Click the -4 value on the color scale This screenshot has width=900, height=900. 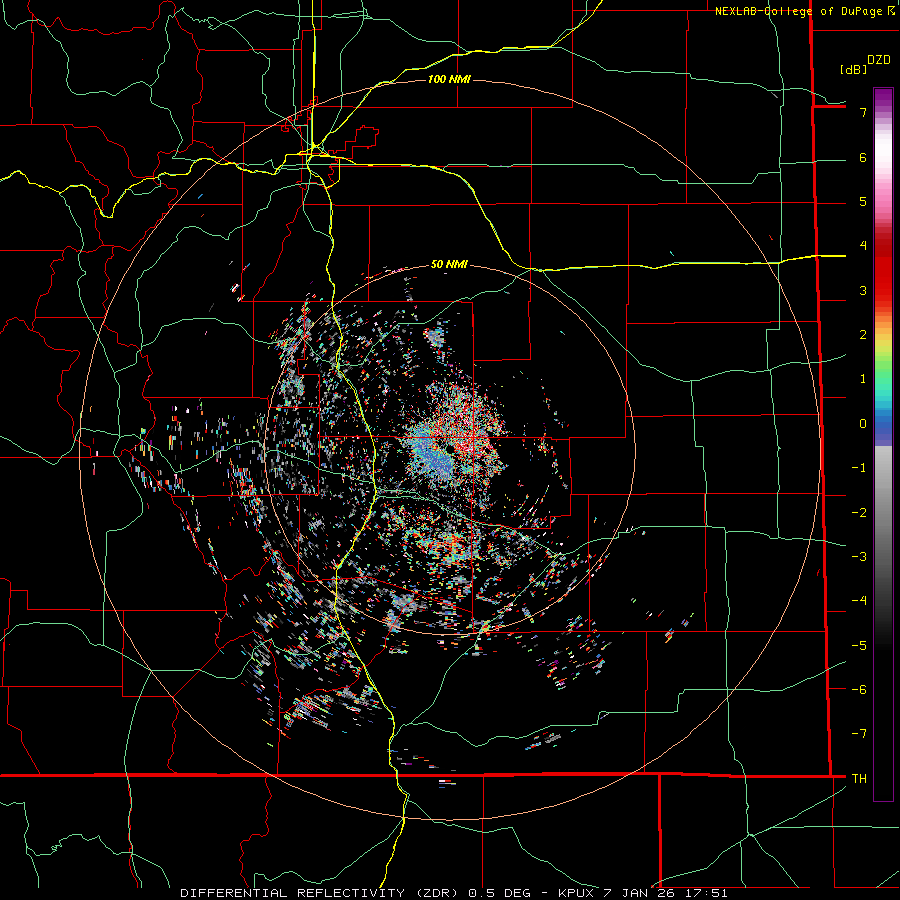click(859, 601)
